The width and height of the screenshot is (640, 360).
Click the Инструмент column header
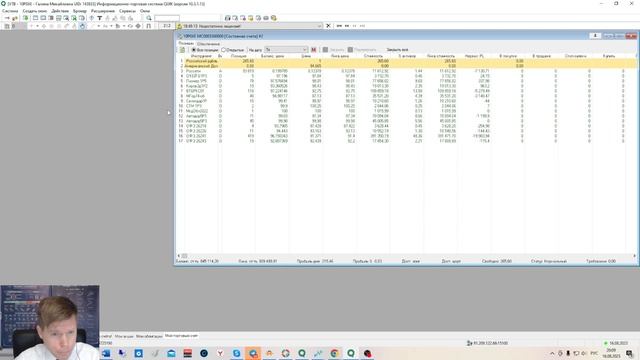coord(201,56)
